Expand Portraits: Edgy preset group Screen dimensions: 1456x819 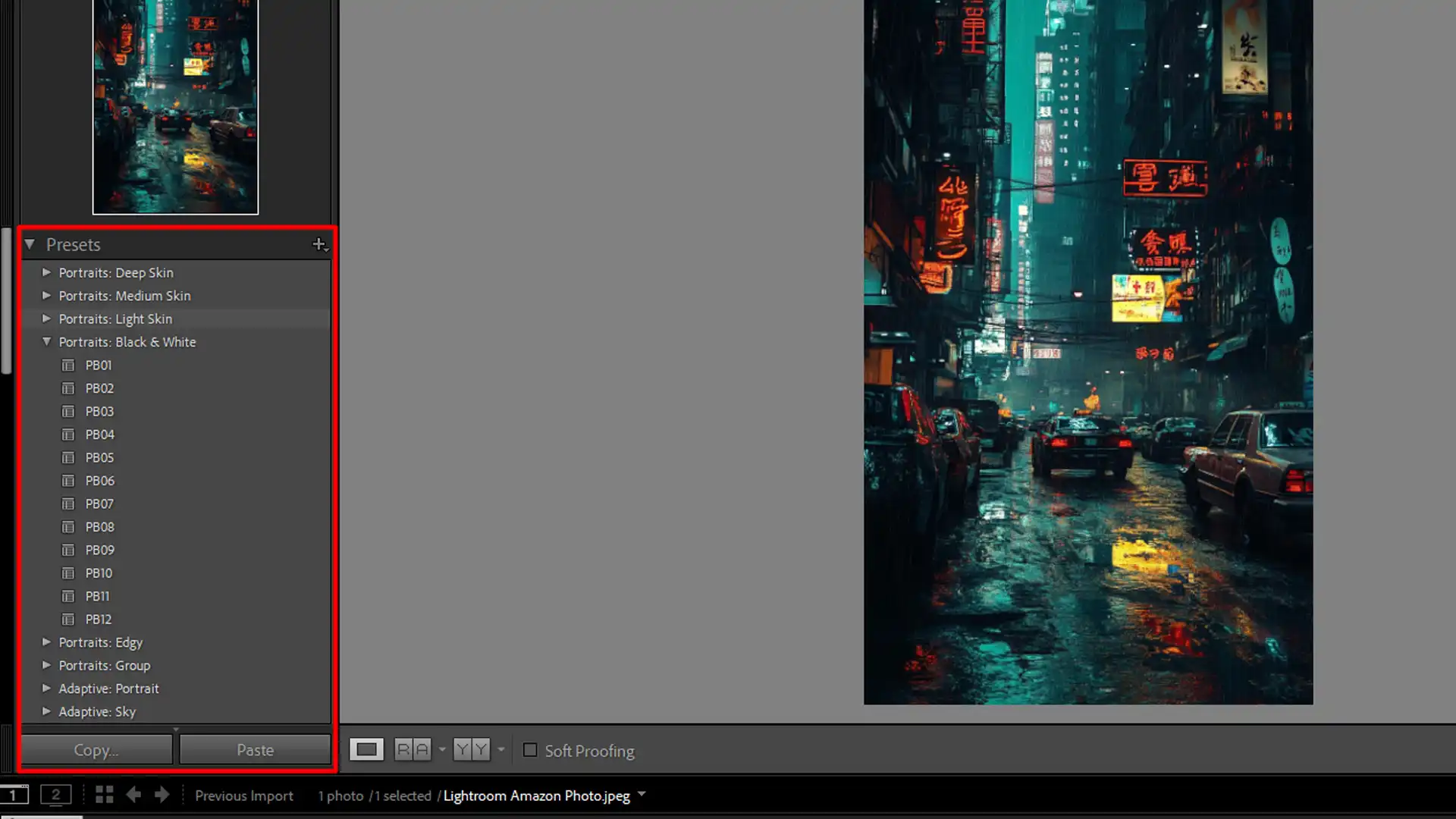[x=46, y=642]
